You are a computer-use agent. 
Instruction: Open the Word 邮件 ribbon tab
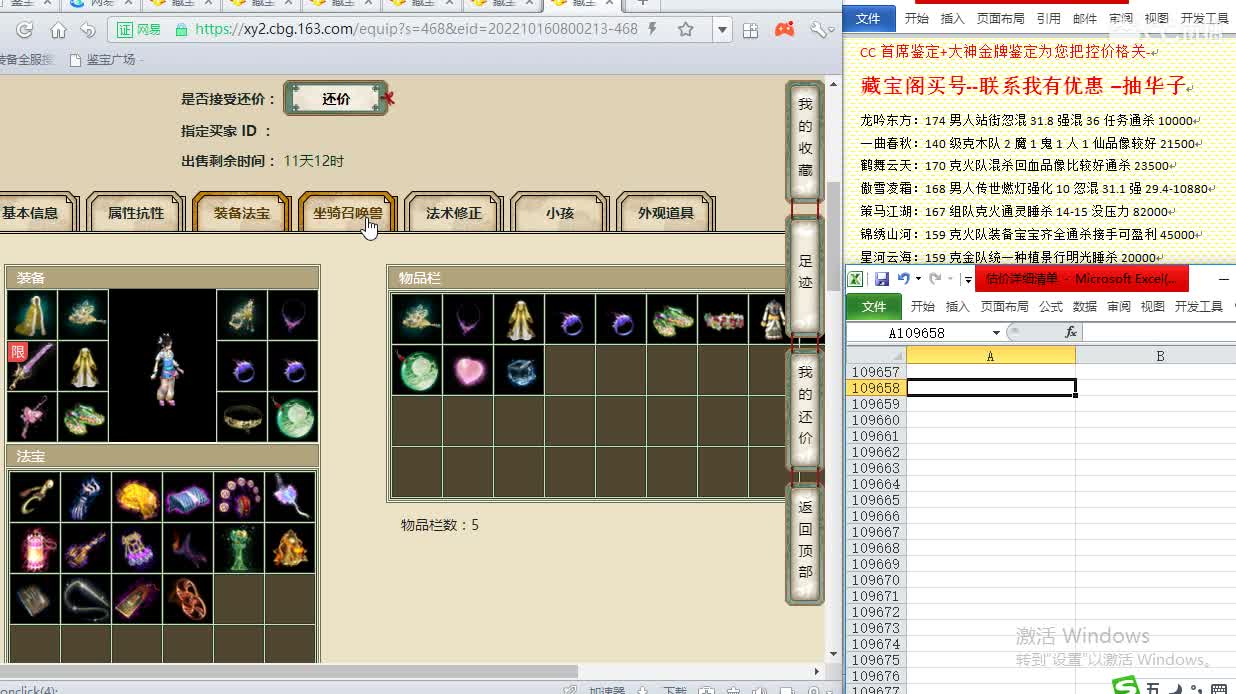(x=1085, y=18)
